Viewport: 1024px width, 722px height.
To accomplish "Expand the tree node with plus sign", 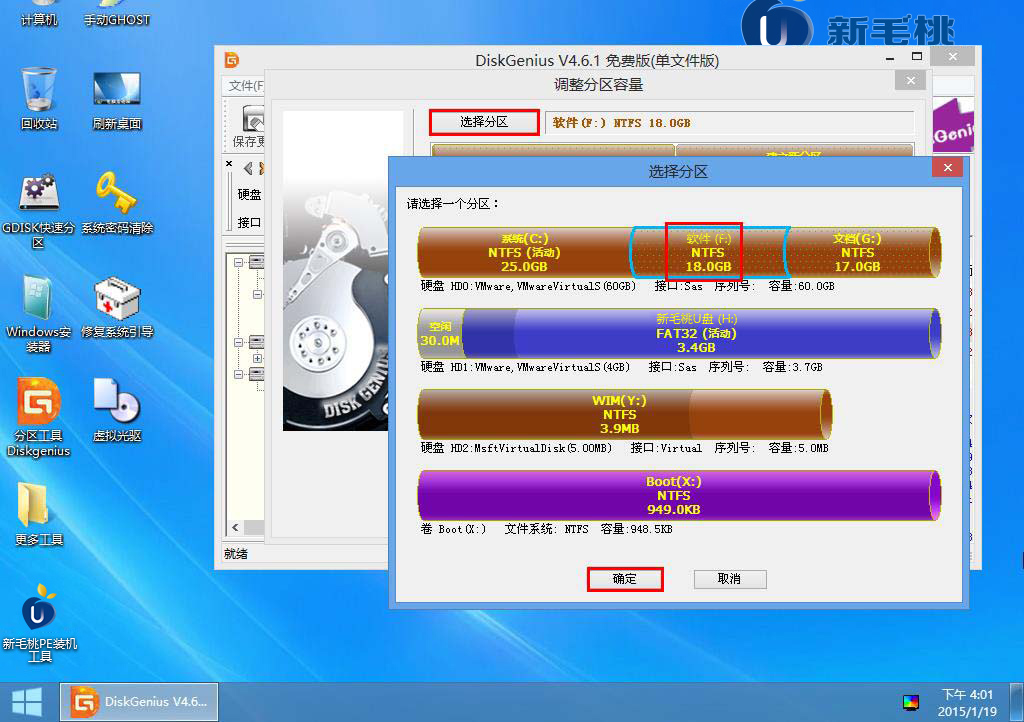I will coord(257,358).
